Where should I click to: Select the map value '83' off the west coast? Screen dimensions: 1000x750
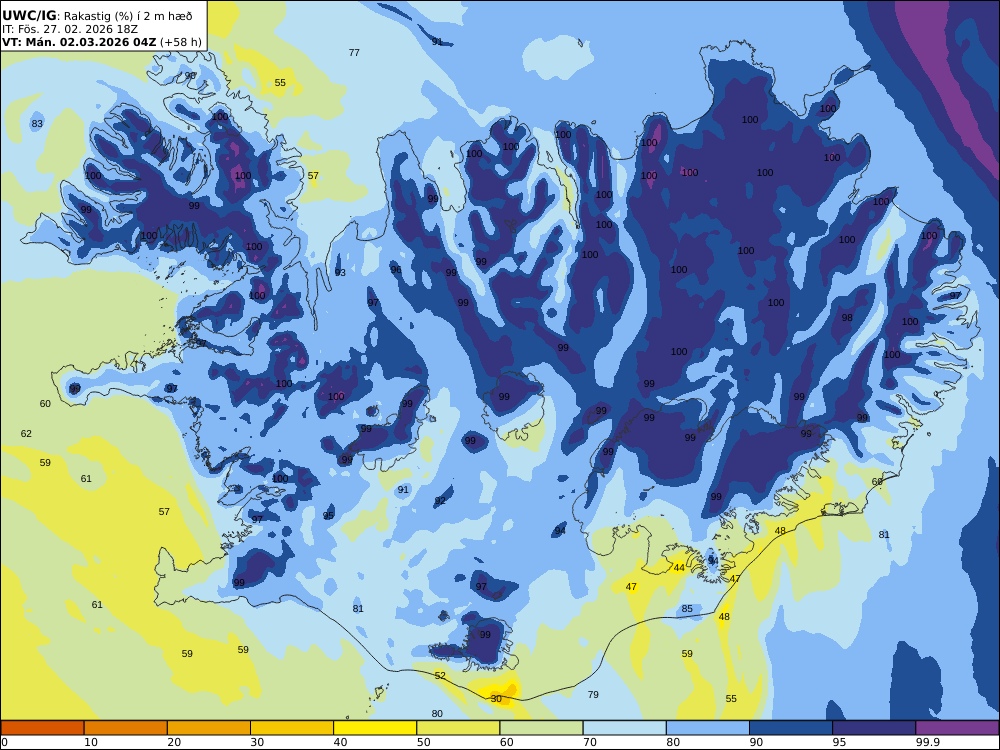[37, 124]
